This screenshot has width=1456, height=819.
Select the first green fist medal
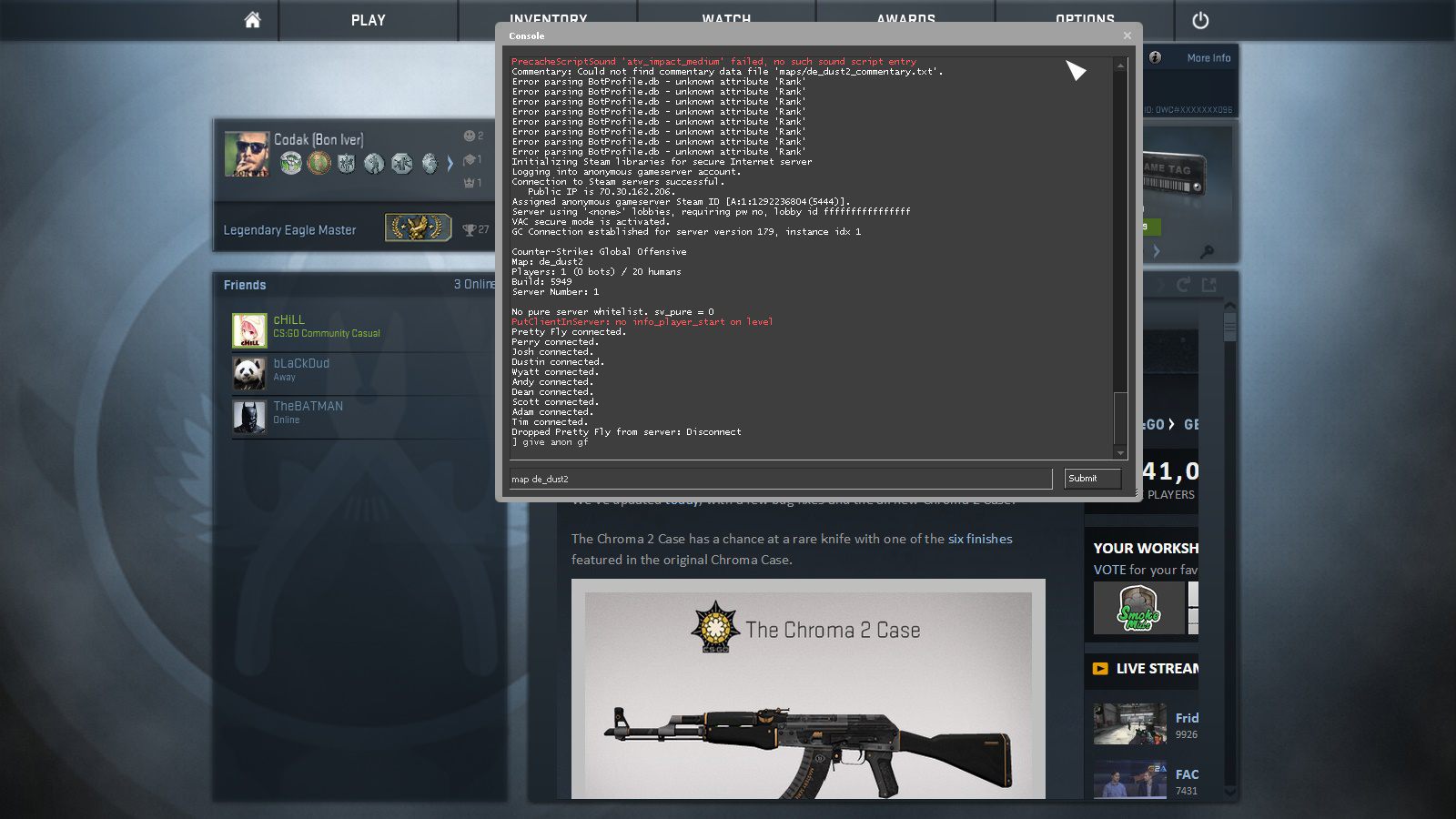coord(290,163)
